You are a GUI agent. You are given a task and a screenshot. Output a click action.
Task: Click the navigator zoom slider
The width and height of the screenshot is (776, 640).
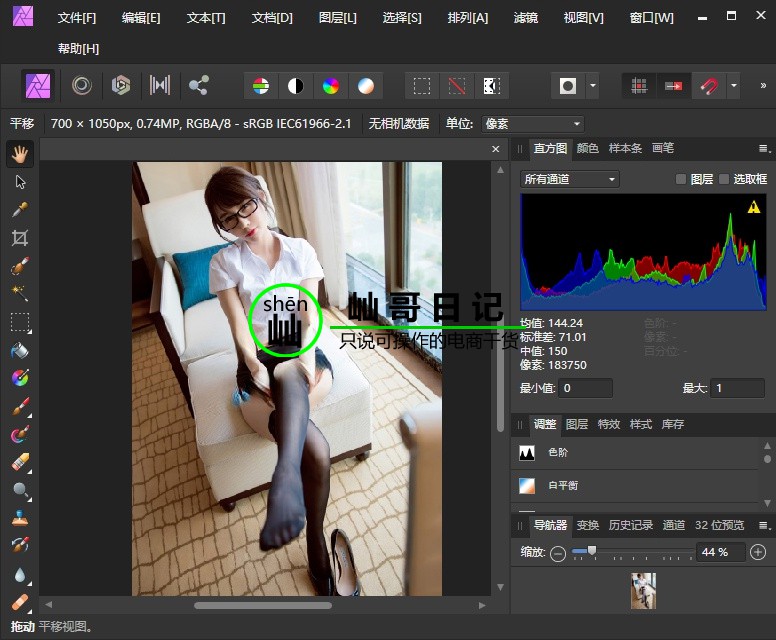pos(632,552)
